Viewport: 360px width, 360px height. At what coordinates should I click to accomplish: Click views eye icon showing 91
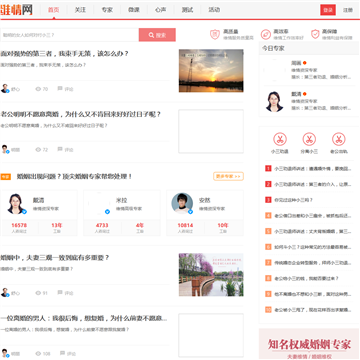click(x=38, y=293)
